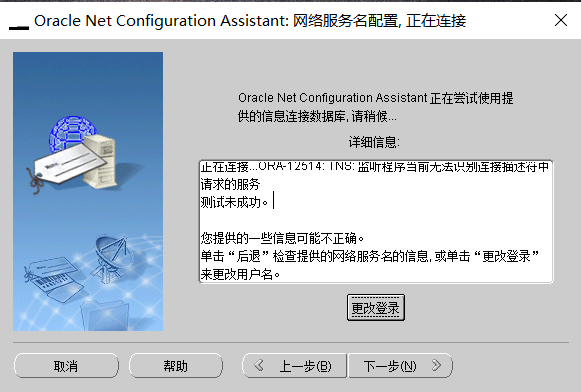Screen dimensions: 581x392
Task: Click the left chevron on the back button
Action: pos(259,365)
